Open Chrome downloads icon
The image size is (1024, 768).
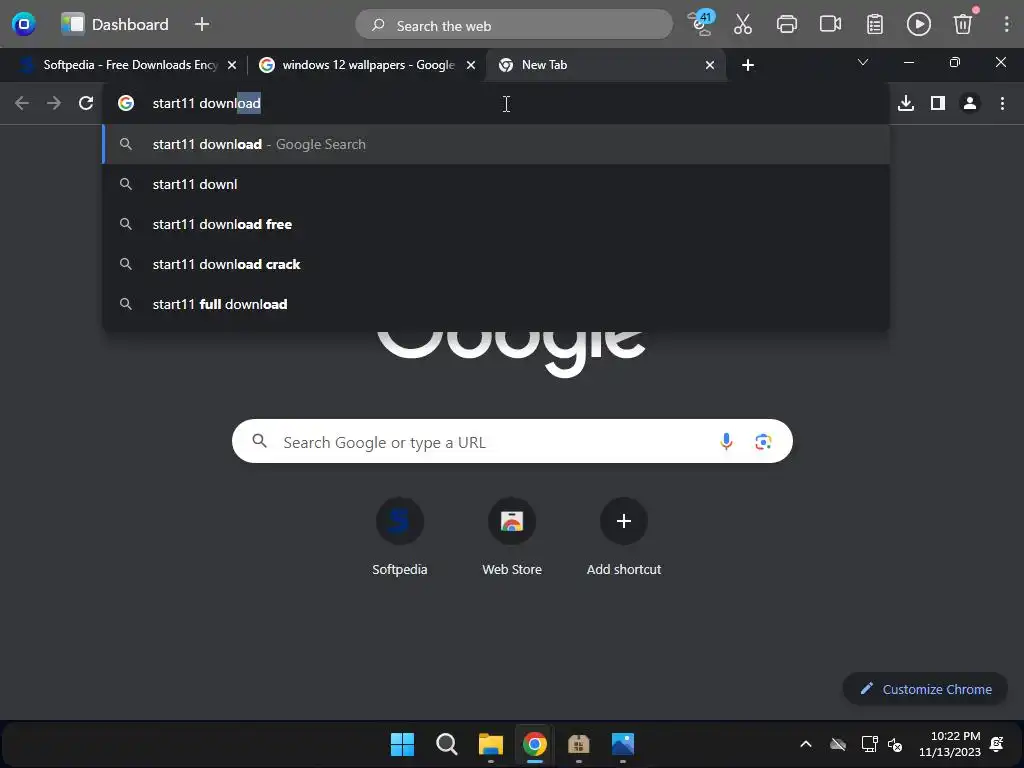(906, 103)
